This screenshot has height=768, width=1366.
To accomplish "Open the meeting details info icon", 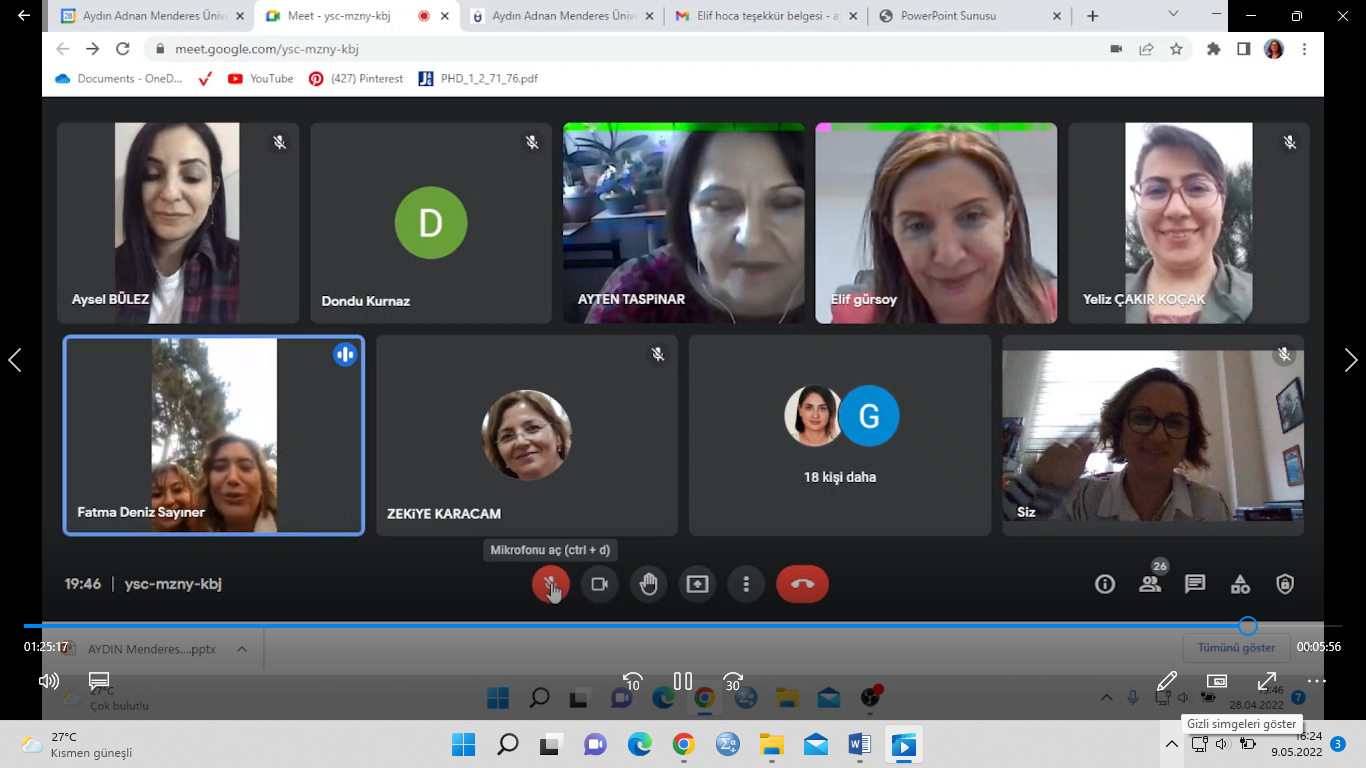I will (1104, 584).
